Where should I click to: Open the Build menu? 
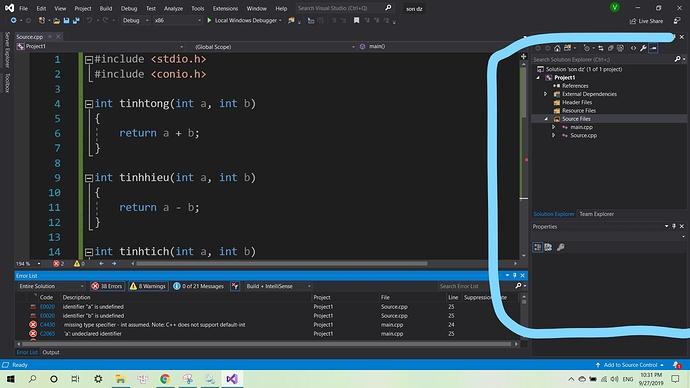(106, 8)
